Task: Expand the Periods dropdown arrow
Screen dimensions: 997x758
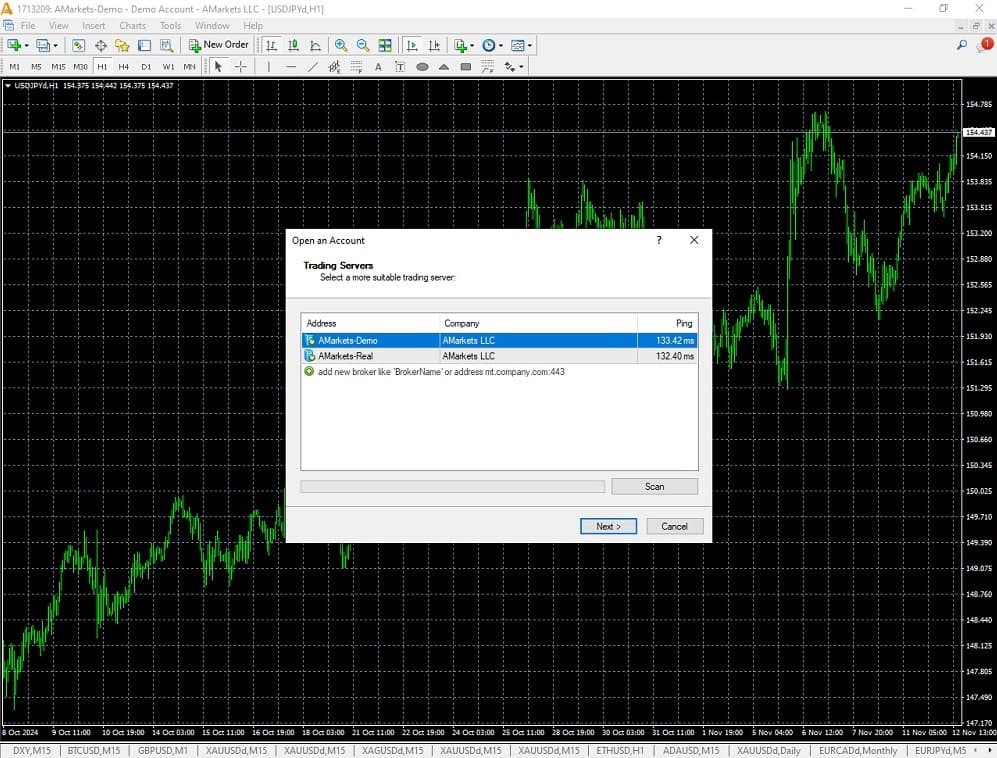Action: click(500, 46)
